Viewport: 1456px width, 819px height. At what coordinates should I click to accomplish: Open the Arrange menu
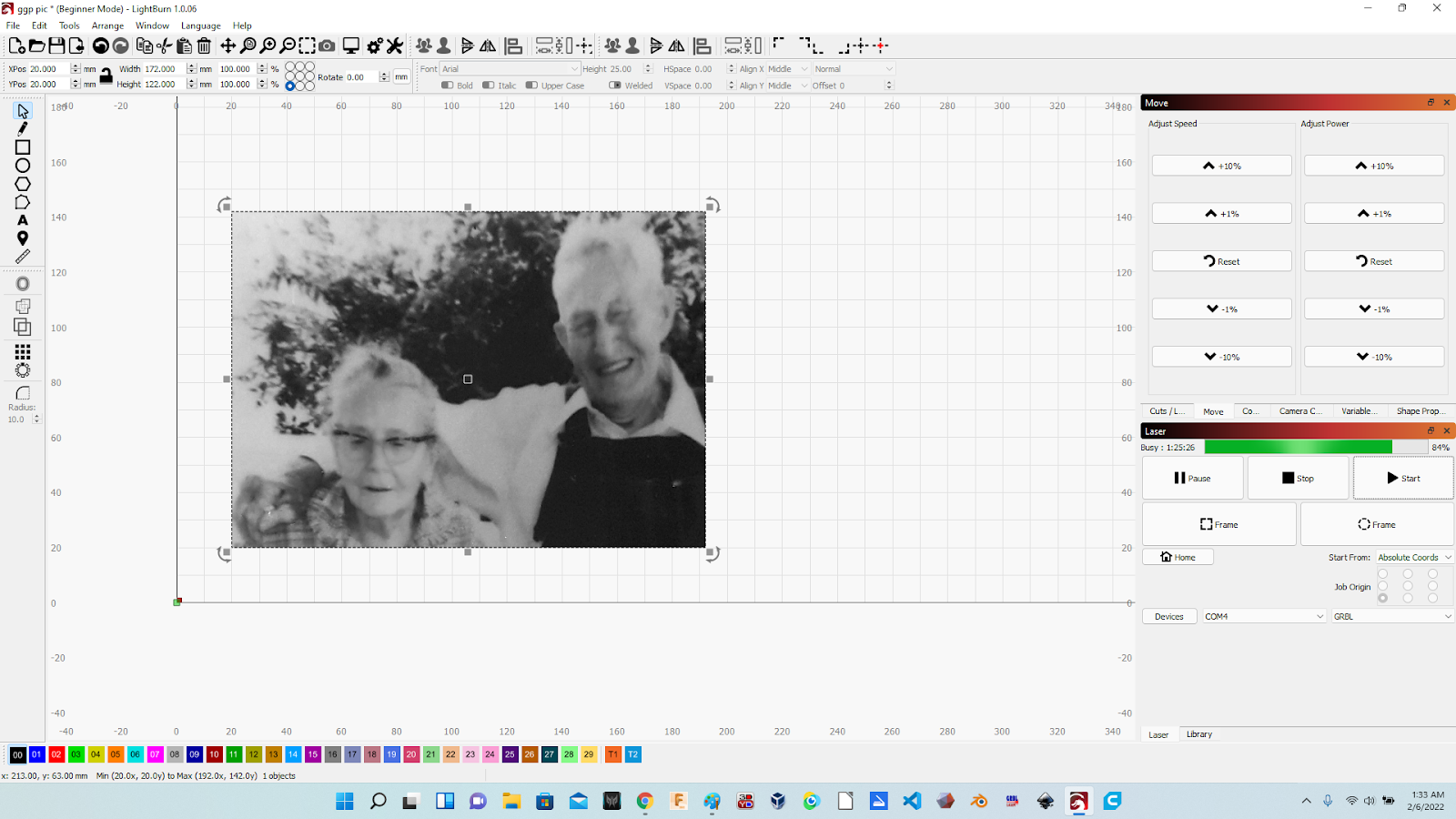[x=107, y=25]
